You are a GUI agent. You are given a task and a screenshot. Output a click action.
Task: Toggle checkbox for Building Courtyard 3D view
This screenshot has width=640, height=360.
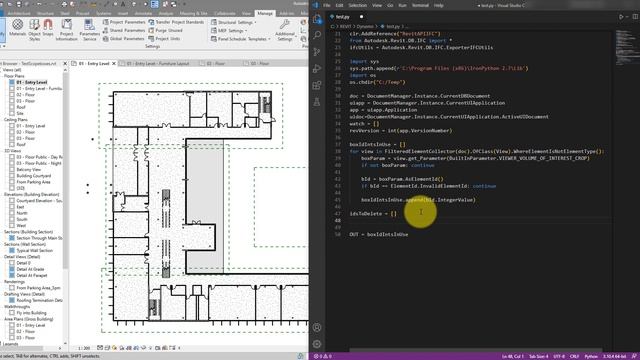tap(12, 176)
